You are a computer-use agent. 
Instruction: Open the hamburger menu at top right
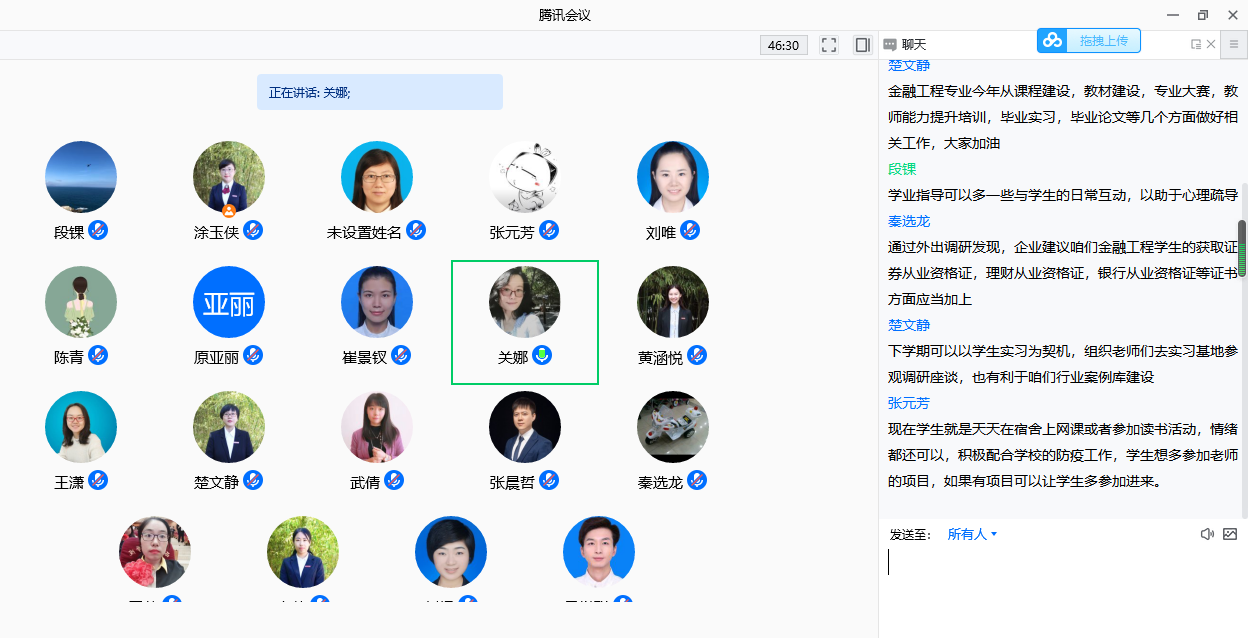pos(1234,44)
